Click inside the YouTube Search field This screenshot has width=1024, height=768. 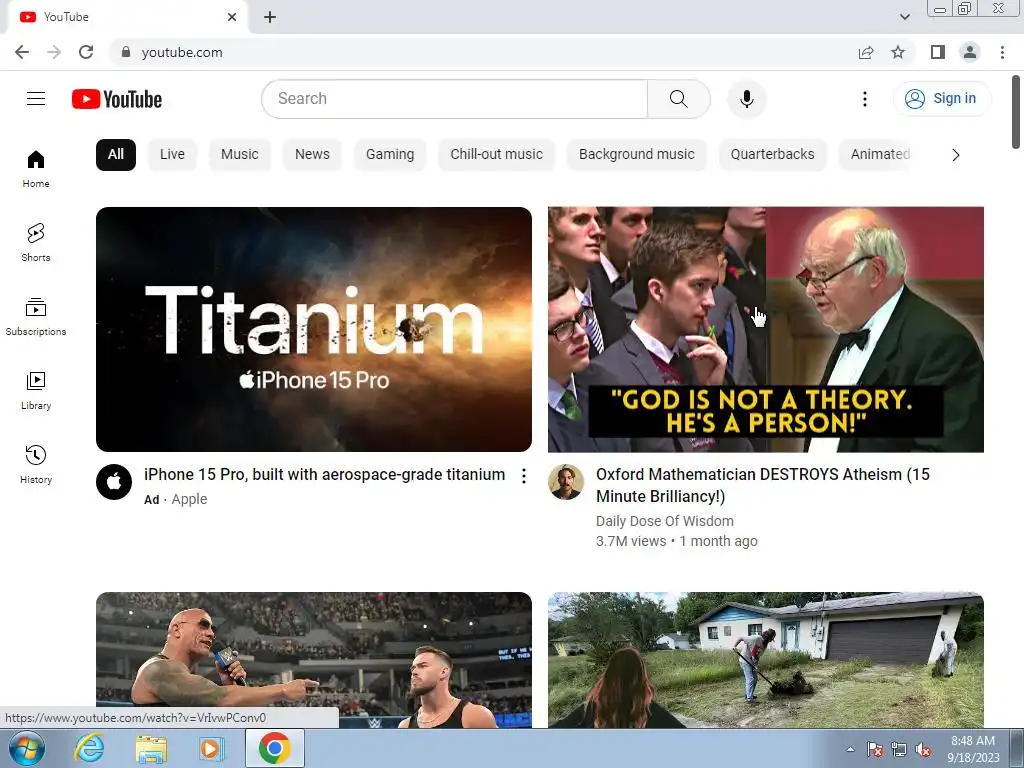(x=455, y=99)
